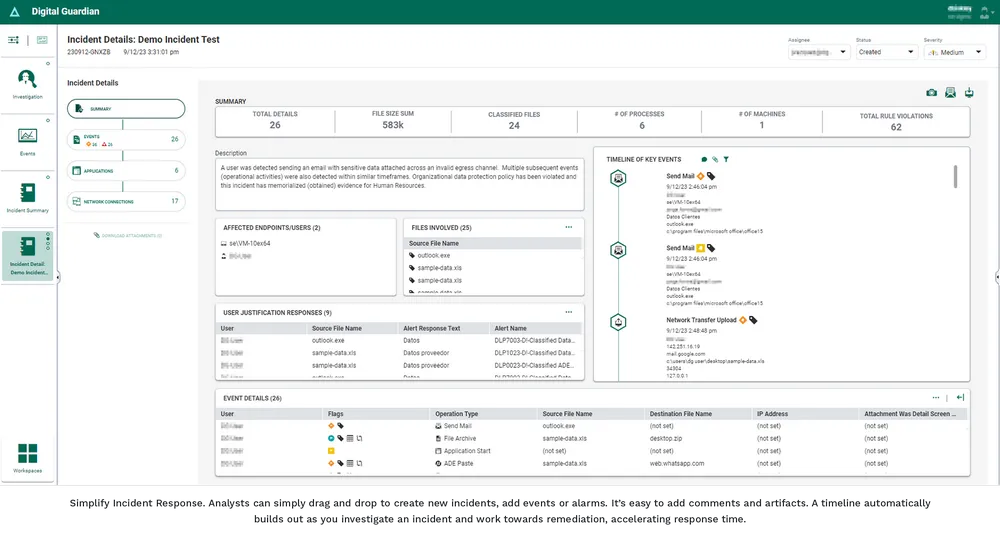1000x543 pixels.
Task: Open the Status dropdown showing Created
Action: 886,52
